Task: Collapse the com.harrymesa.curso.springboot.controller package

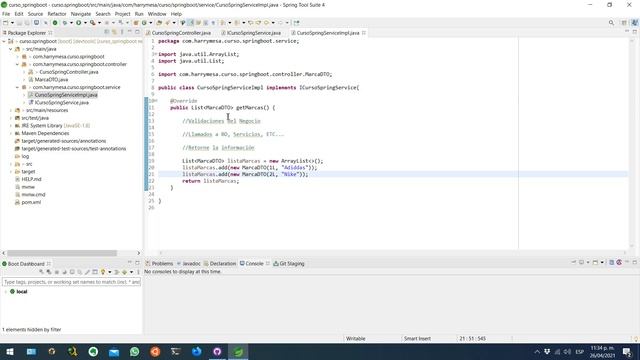Action: point(17,64)
